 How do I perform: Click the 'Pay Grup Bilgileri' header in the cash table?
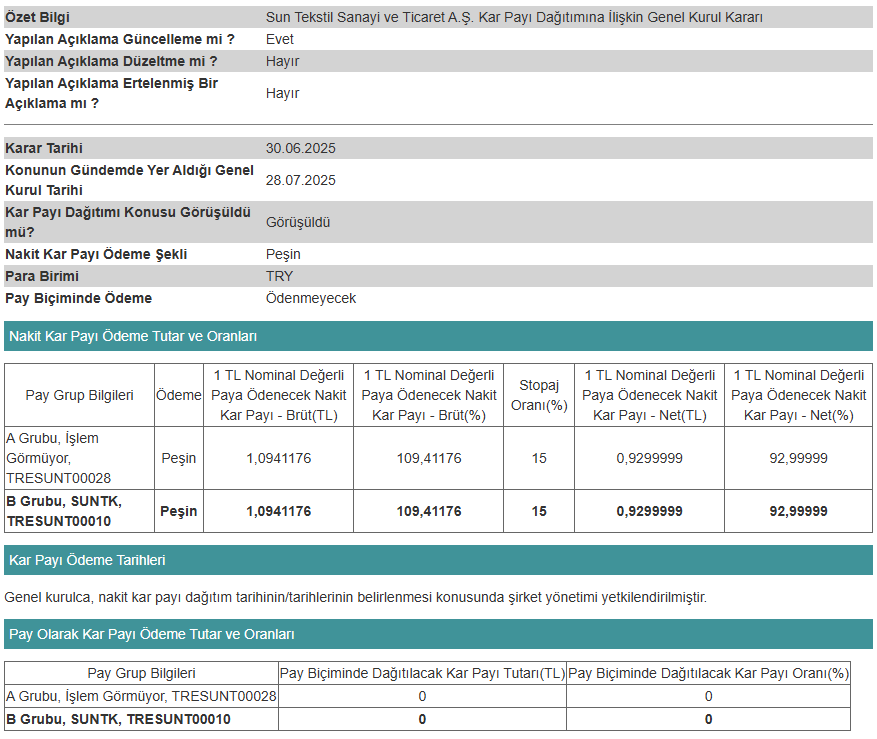(79, 396)
